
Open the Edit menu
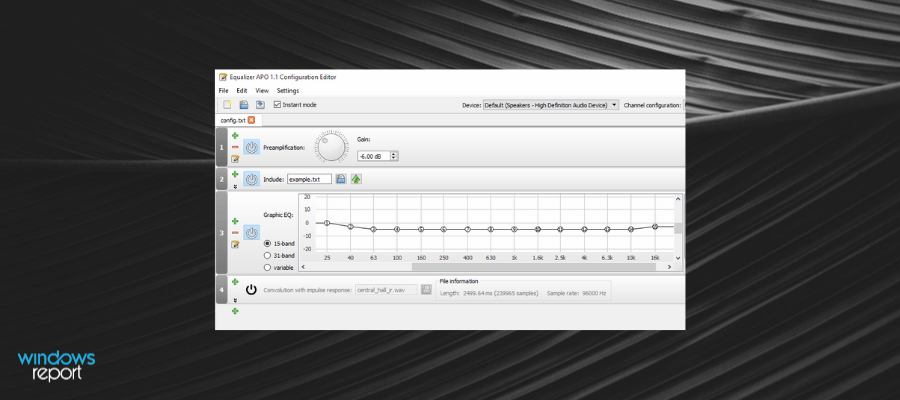pyautogui.click(x=242, y=91)
